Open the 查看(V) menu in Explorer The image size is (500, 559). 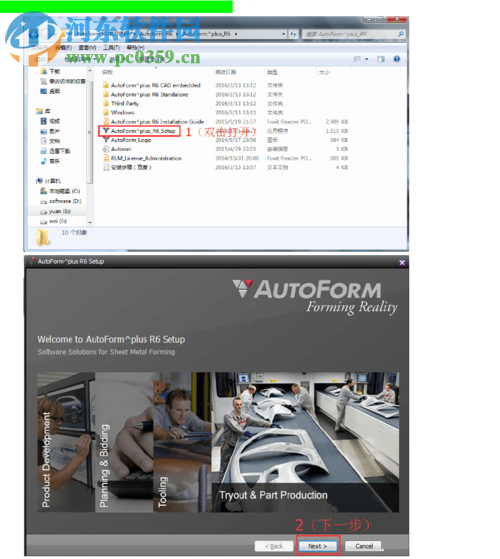click(87, 47)
